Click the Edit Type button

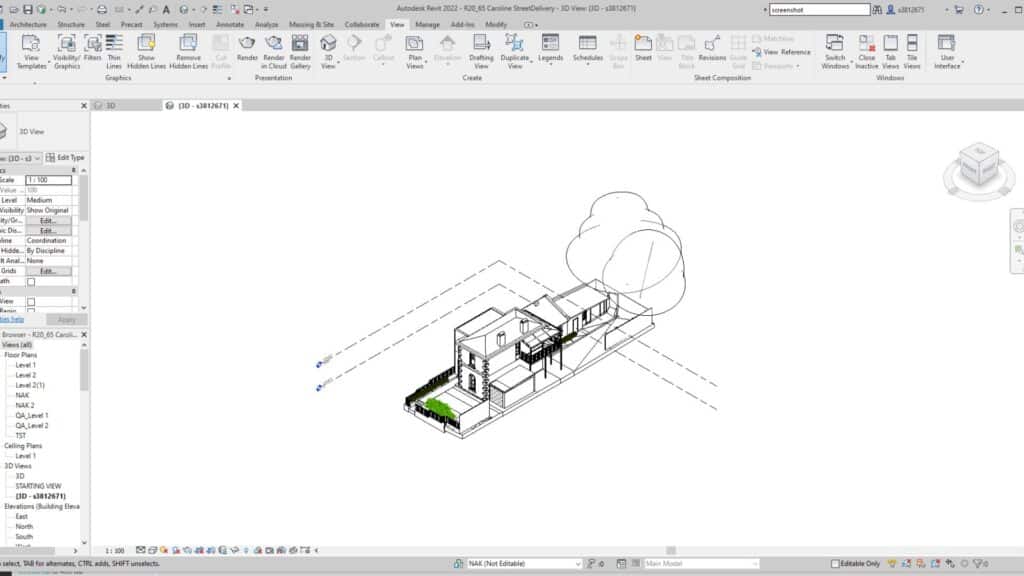pyautogui.click(x=65, y=158)
